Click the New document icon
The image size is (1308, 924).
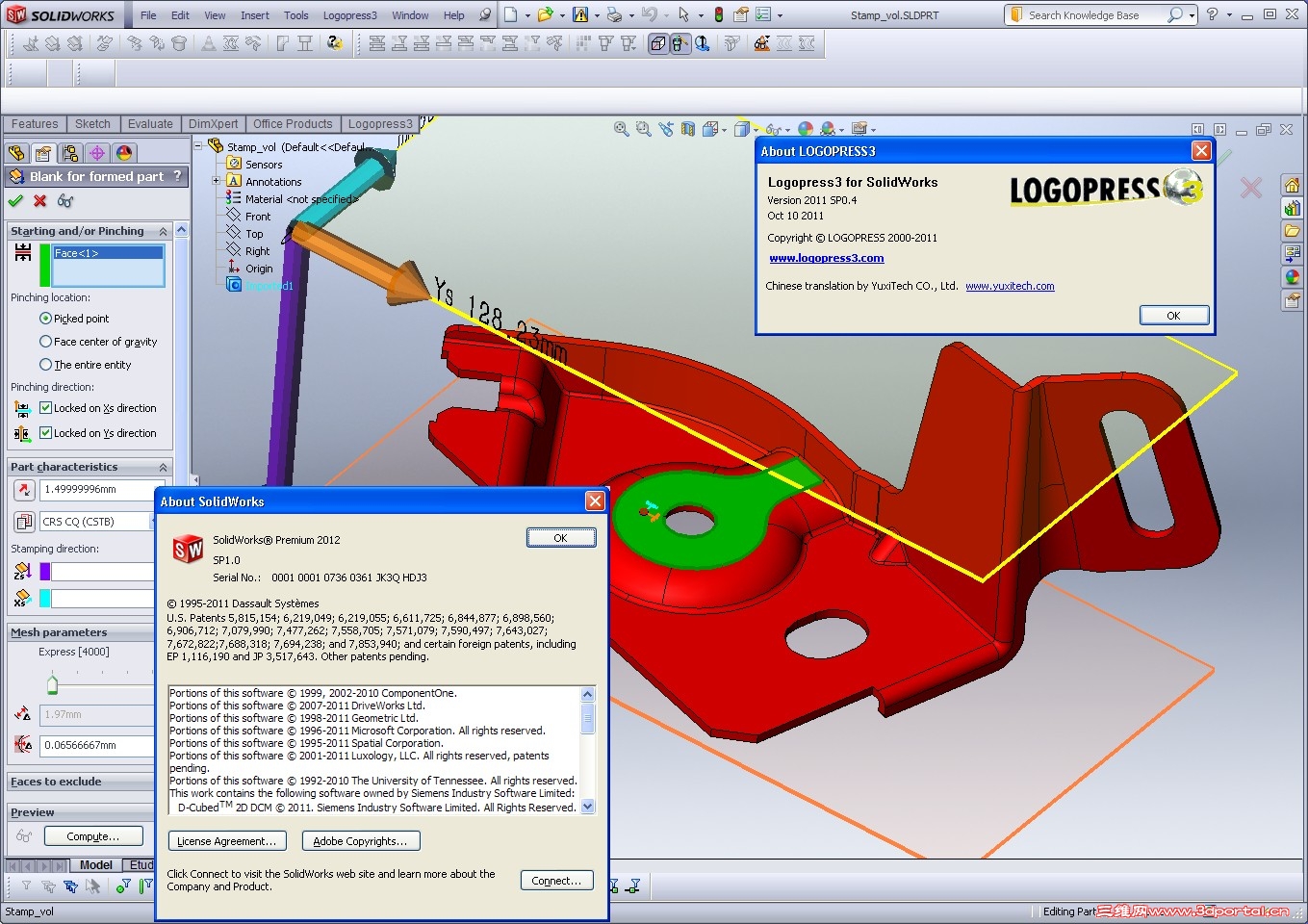point(511,14)
